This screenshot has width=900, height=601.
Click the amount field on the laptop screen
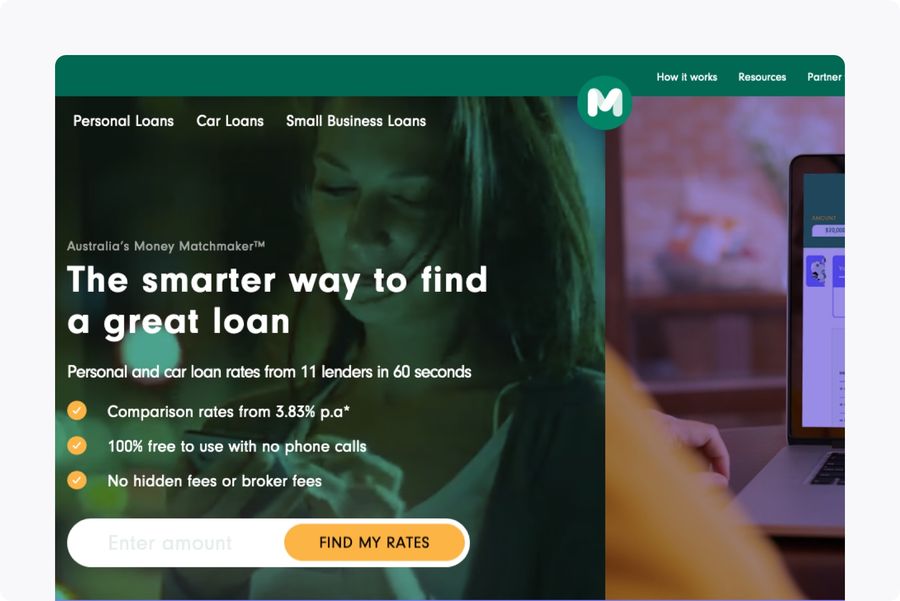[828, 230]
